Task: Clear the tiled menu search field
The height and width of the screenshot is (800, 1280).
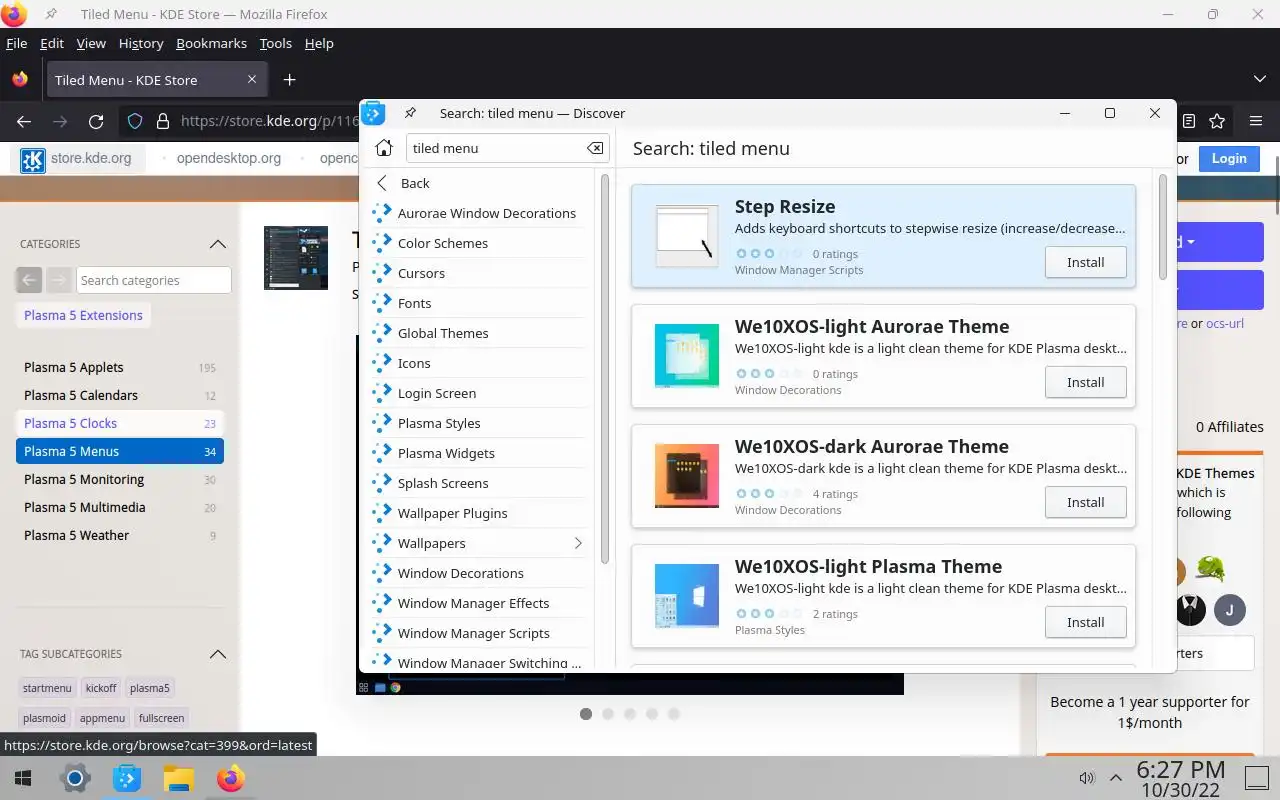Action: [x=595, y=148]
